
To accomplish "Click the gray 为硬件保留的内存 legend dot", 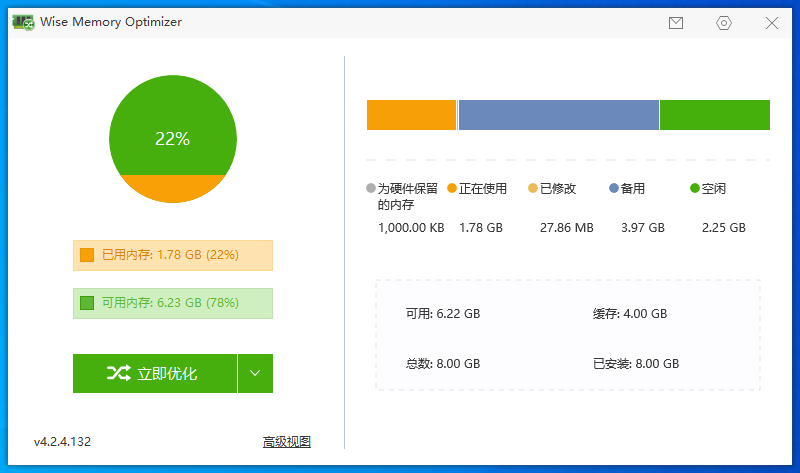I will tap(371, 188).
